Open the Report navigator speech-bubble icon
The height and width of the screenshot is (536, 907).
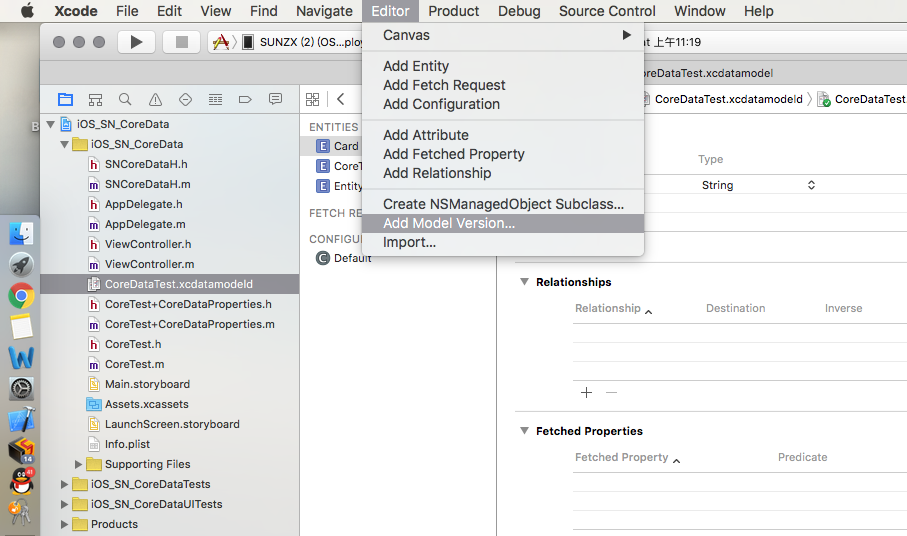tap(275, 99)
